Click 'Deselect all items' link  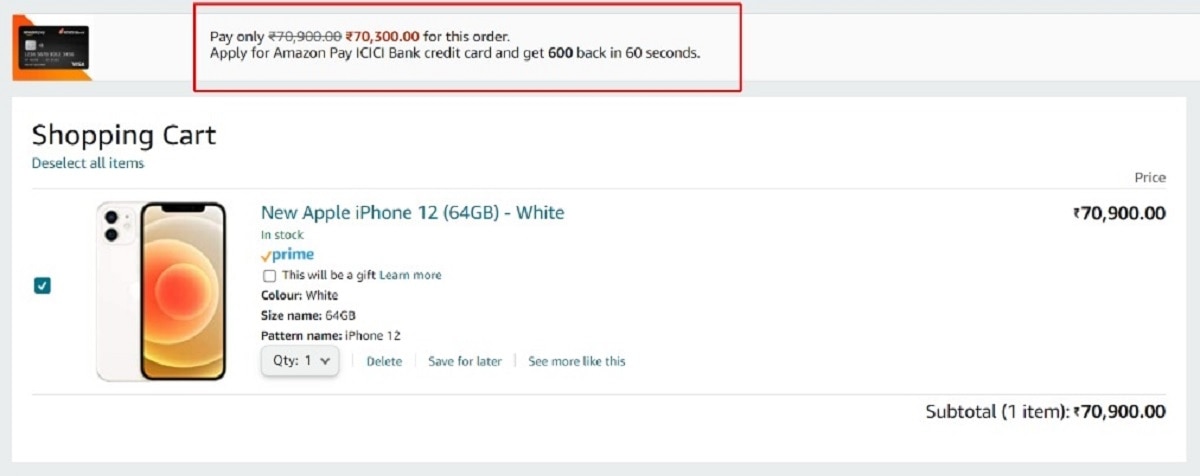click(88, 163)
